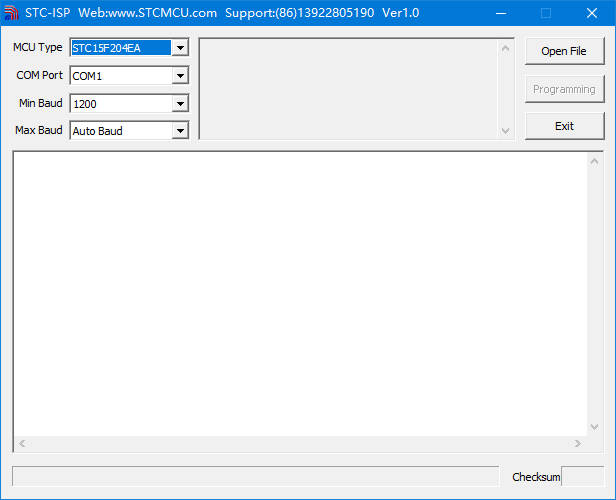Screen dimensions: 616x500
Task: Click the Checksum value field
Action: click(583, 476)
